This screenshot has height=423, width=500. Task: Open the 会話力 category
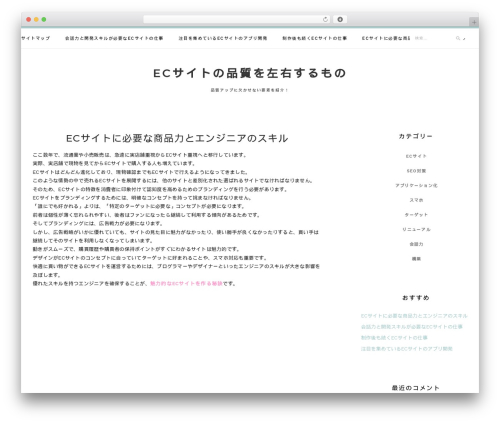[416, 244]
